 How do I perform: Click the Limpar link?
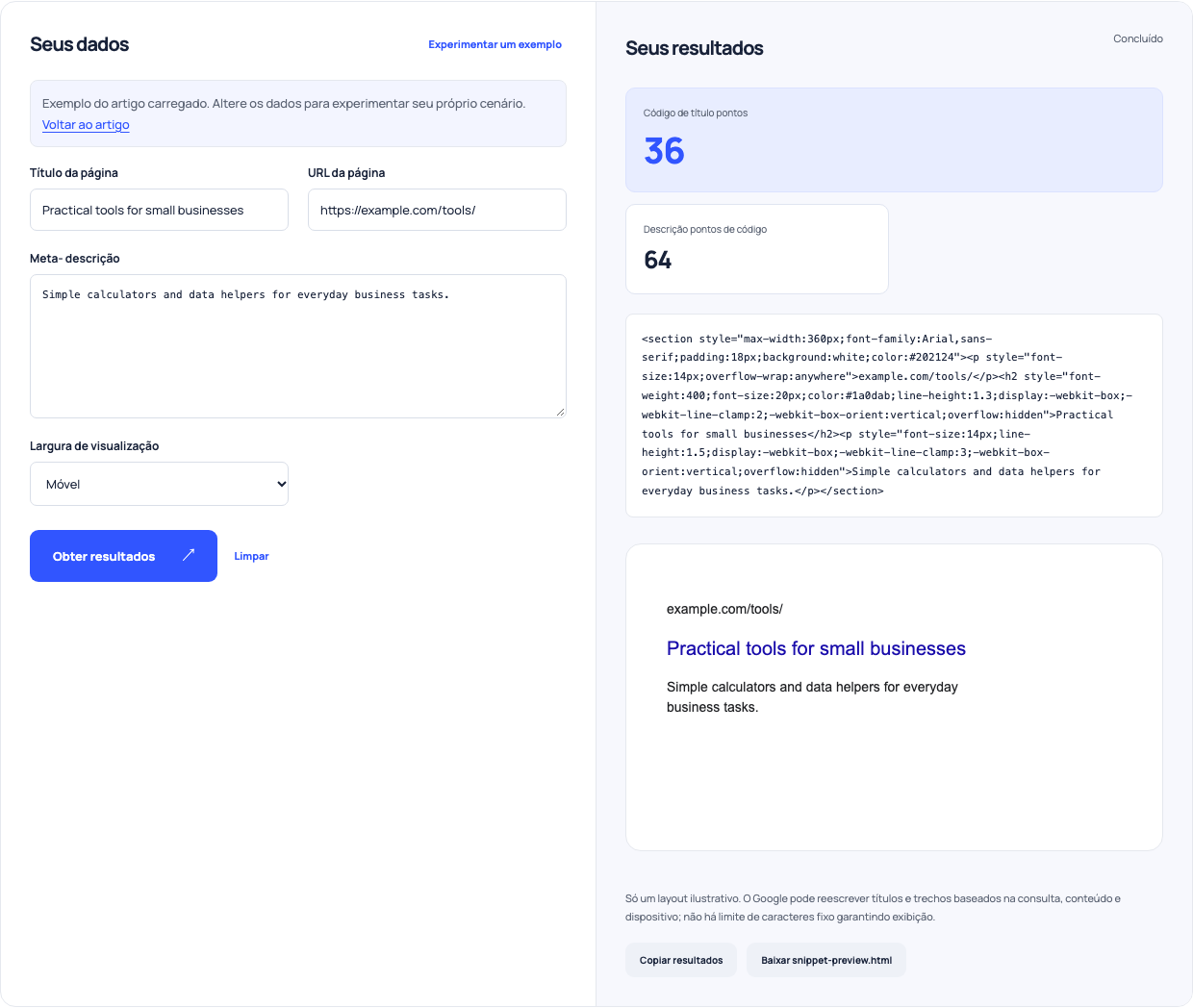[251, 556]
